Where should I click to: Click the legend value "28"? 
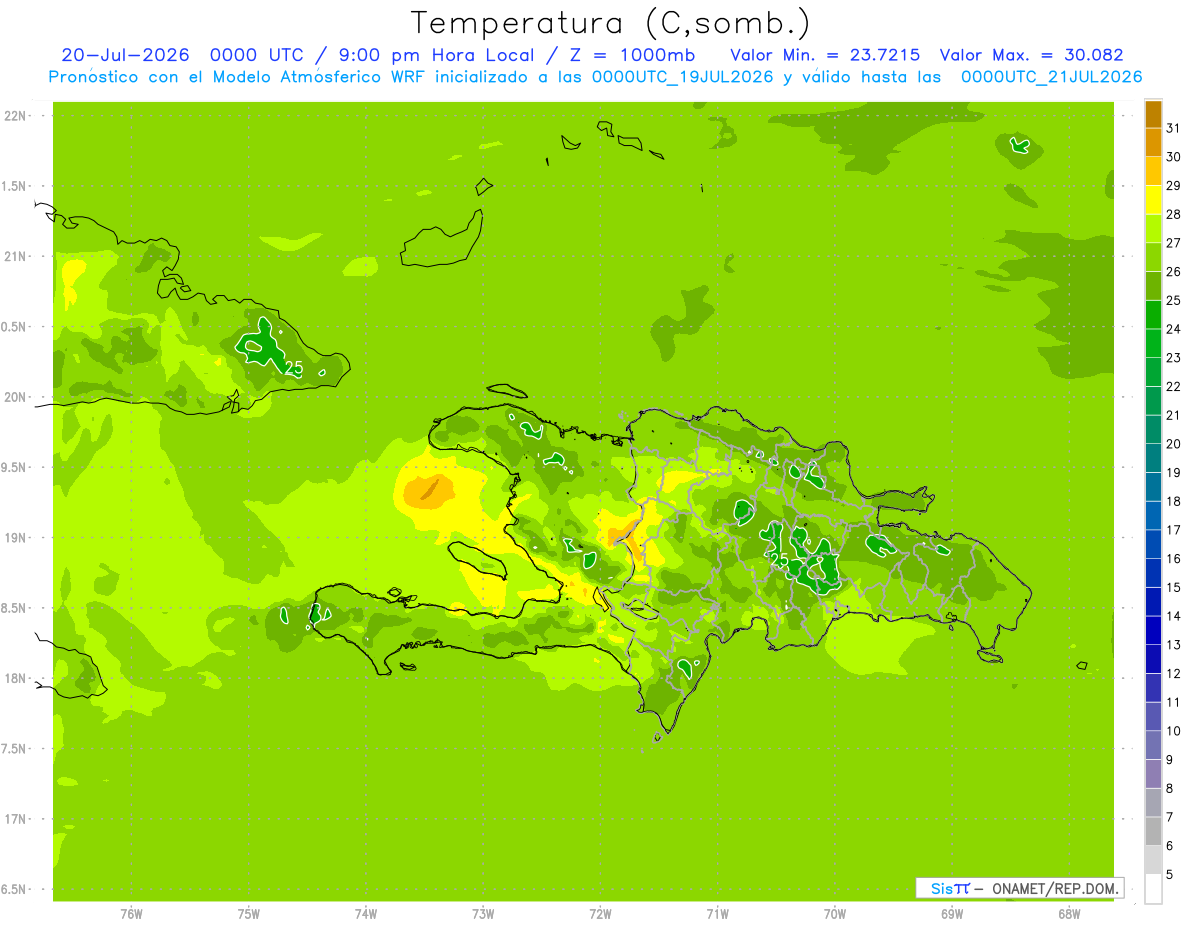[1174, 214]
